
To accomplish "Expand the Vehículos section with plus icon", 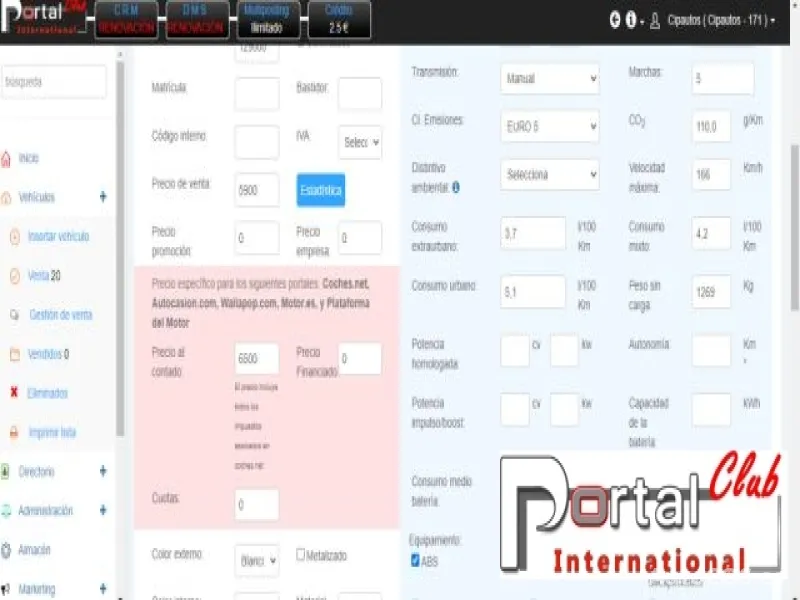I will [103, 197].
